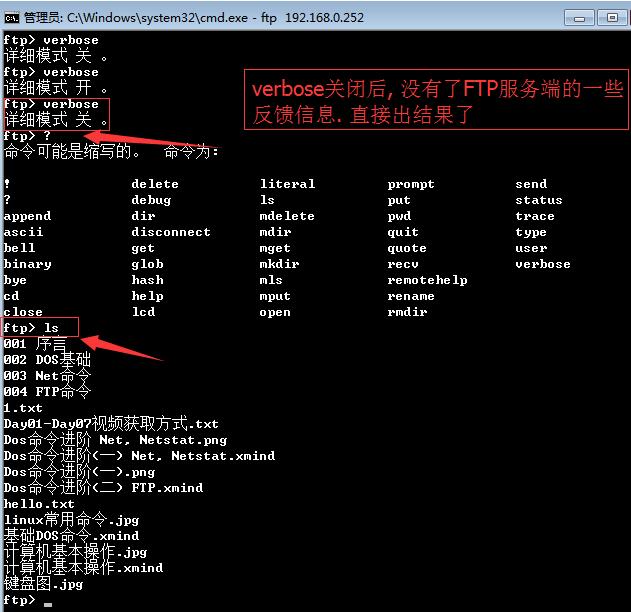Click the '002 DOS基础' directory entry
Viewport: 631px width, 612px height.
pyautogui.click(x=47, y=359)
